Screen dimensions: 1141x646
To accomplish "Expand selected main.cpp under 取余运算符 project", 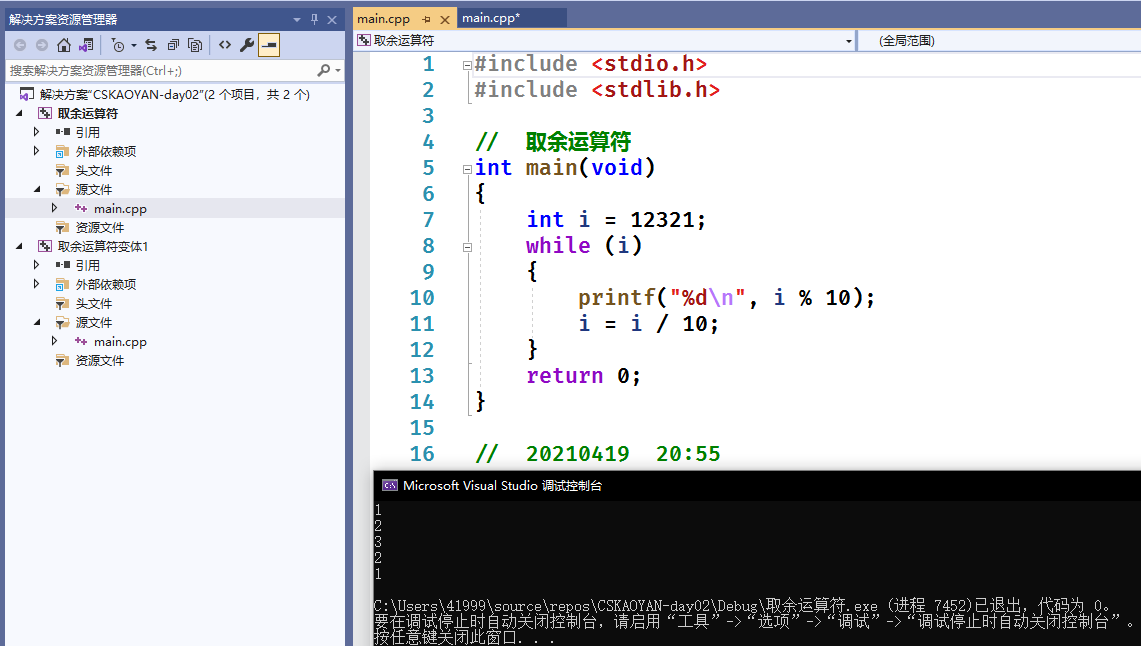I will point(55,208).
